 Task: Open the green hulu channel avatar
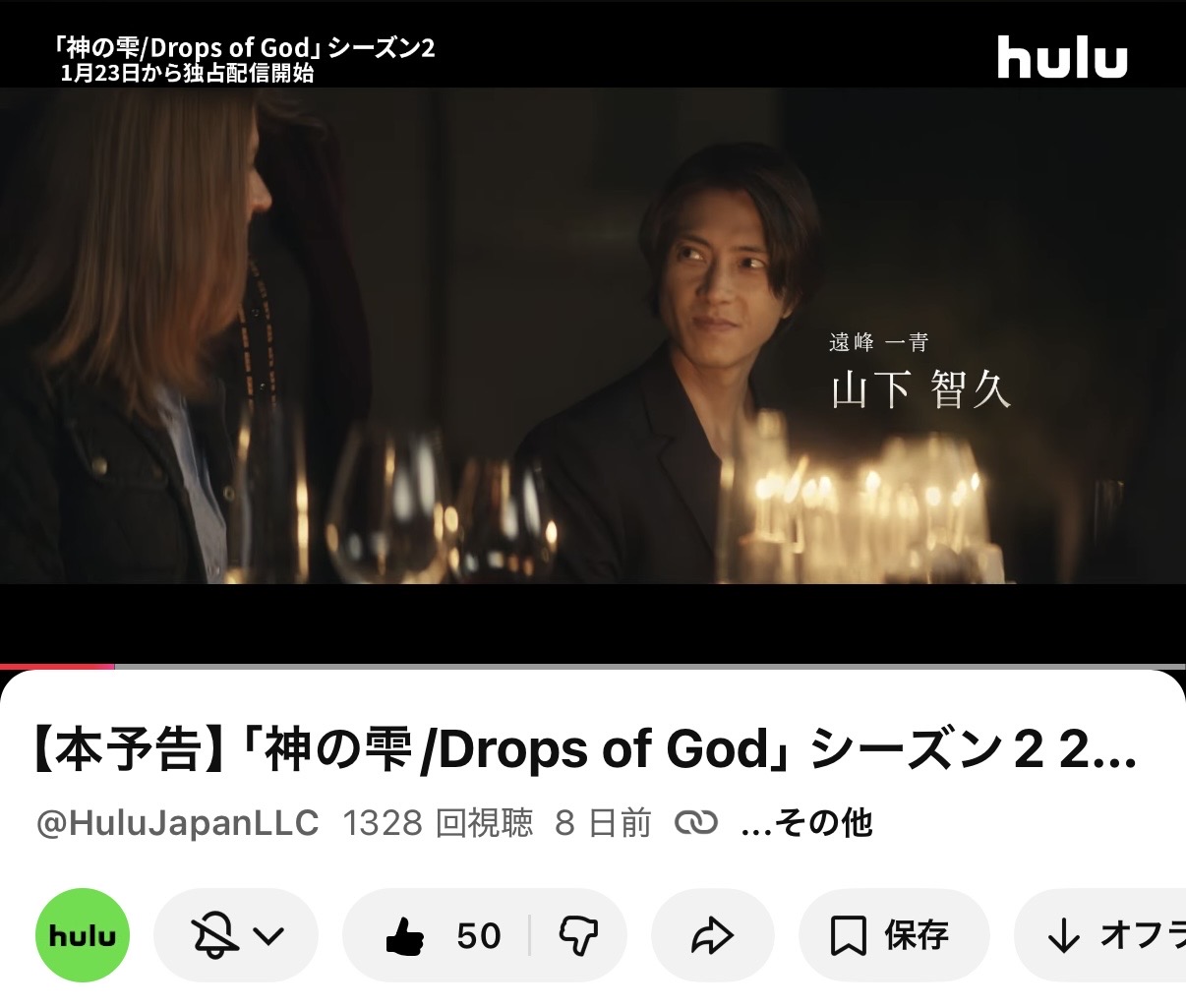83,935
